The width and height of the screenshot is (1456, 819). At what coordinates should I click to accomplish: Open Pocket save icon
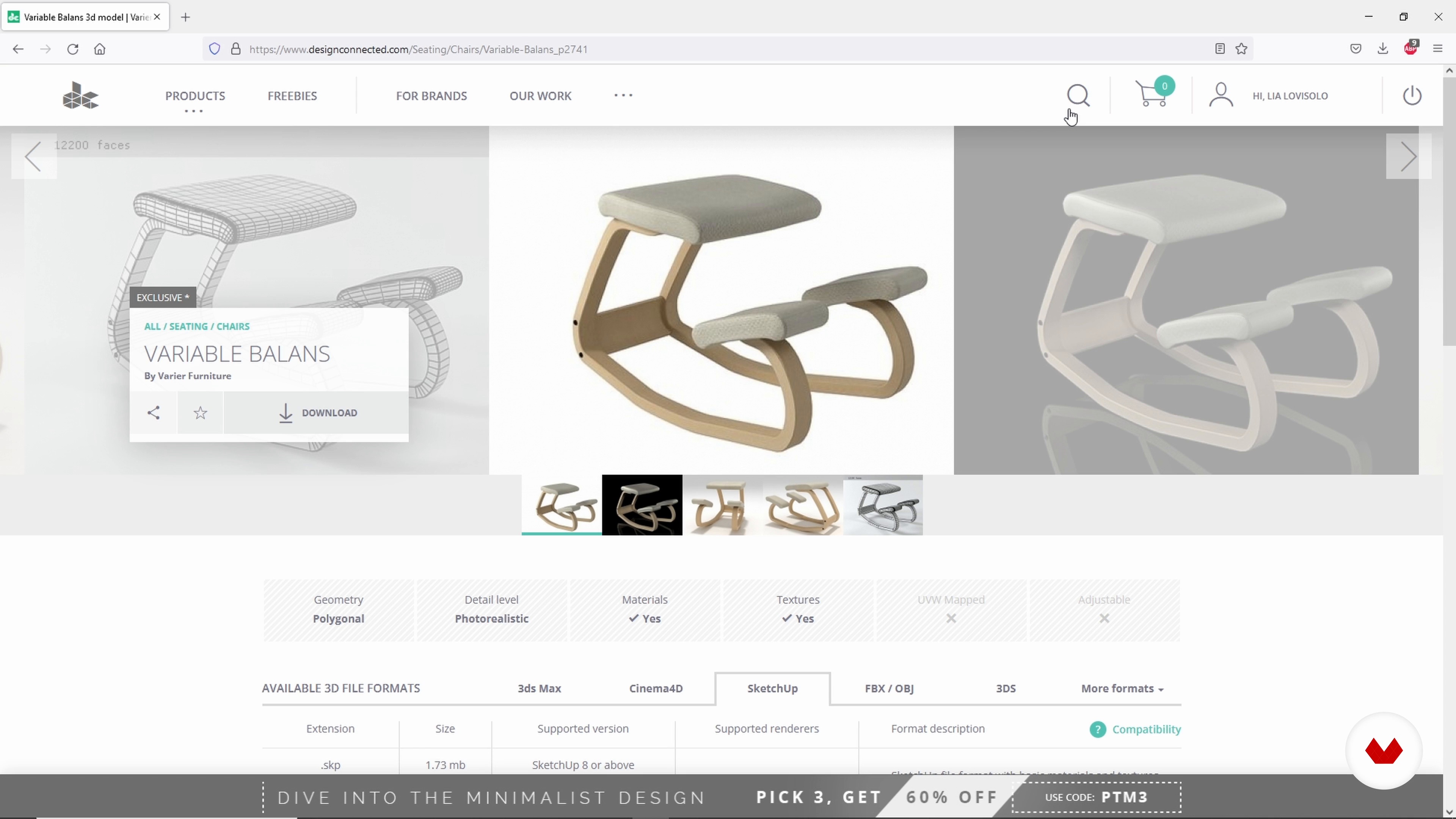[x=1356, y=49]
